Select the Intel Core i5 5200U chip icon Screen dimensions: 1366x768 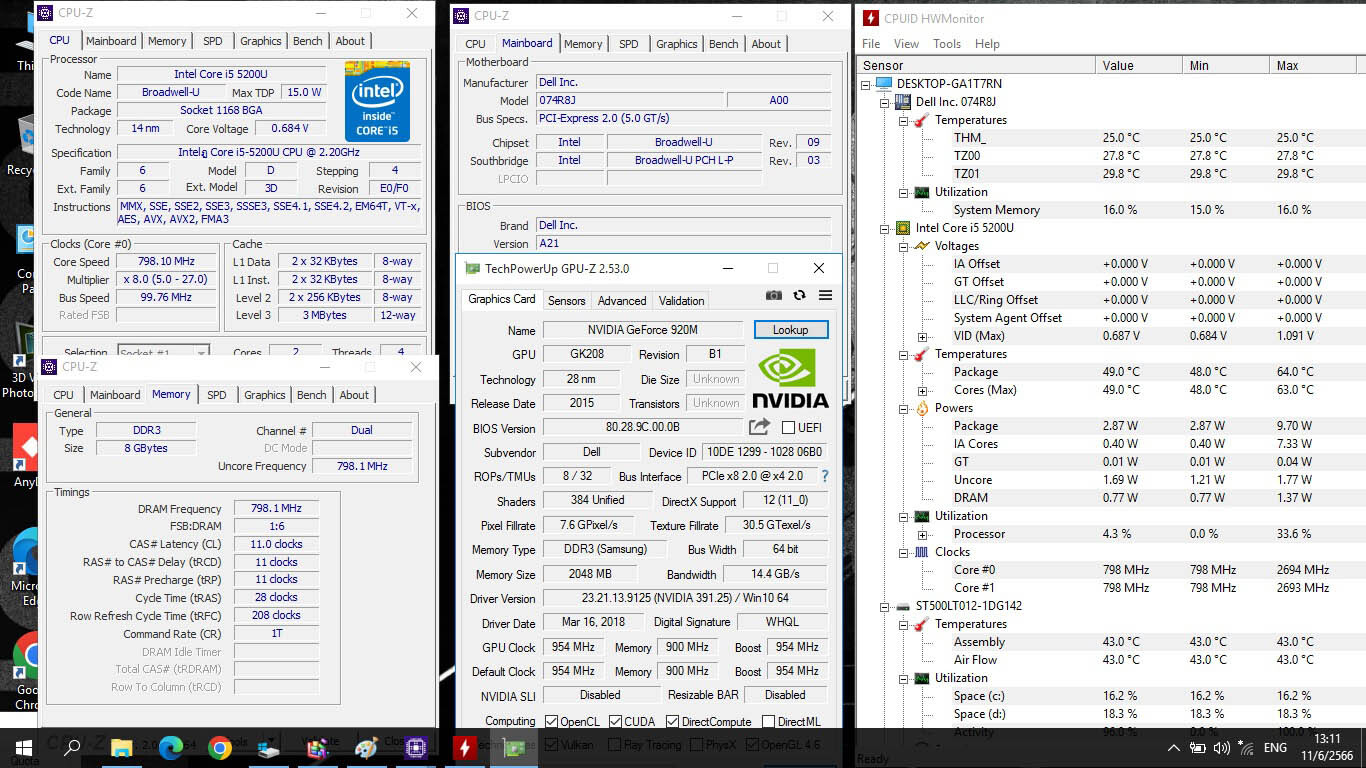(903, 228)
